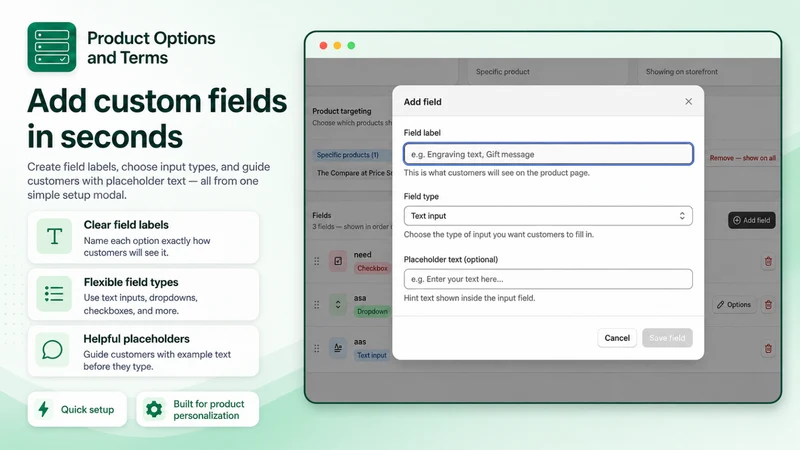Delete the 'aas' text input field via trash icon

point(768,349)
